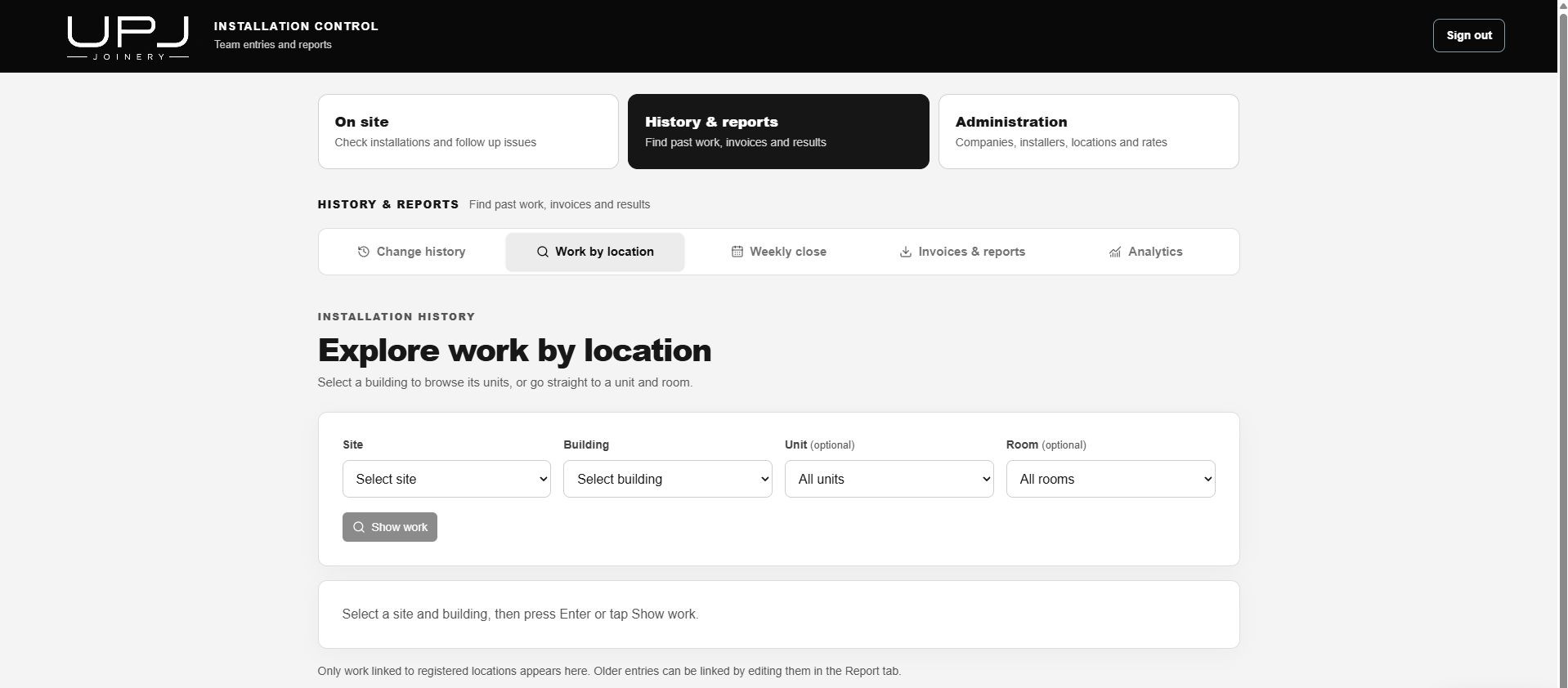Click the Building field label
Screen dimensions: 1568x688
(586, 445)
